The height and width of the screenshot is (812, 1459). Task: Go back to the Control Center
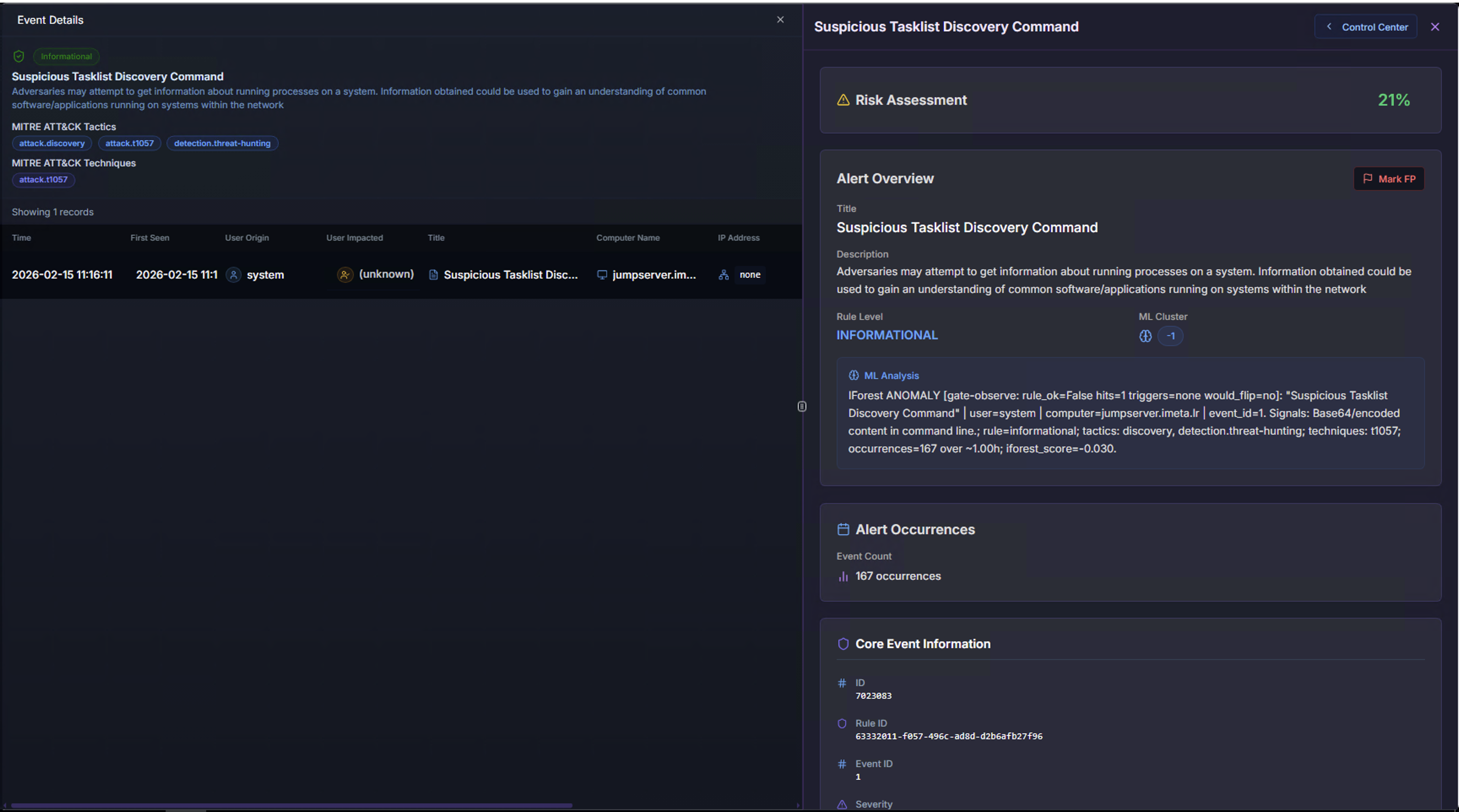click(1366, 27)
